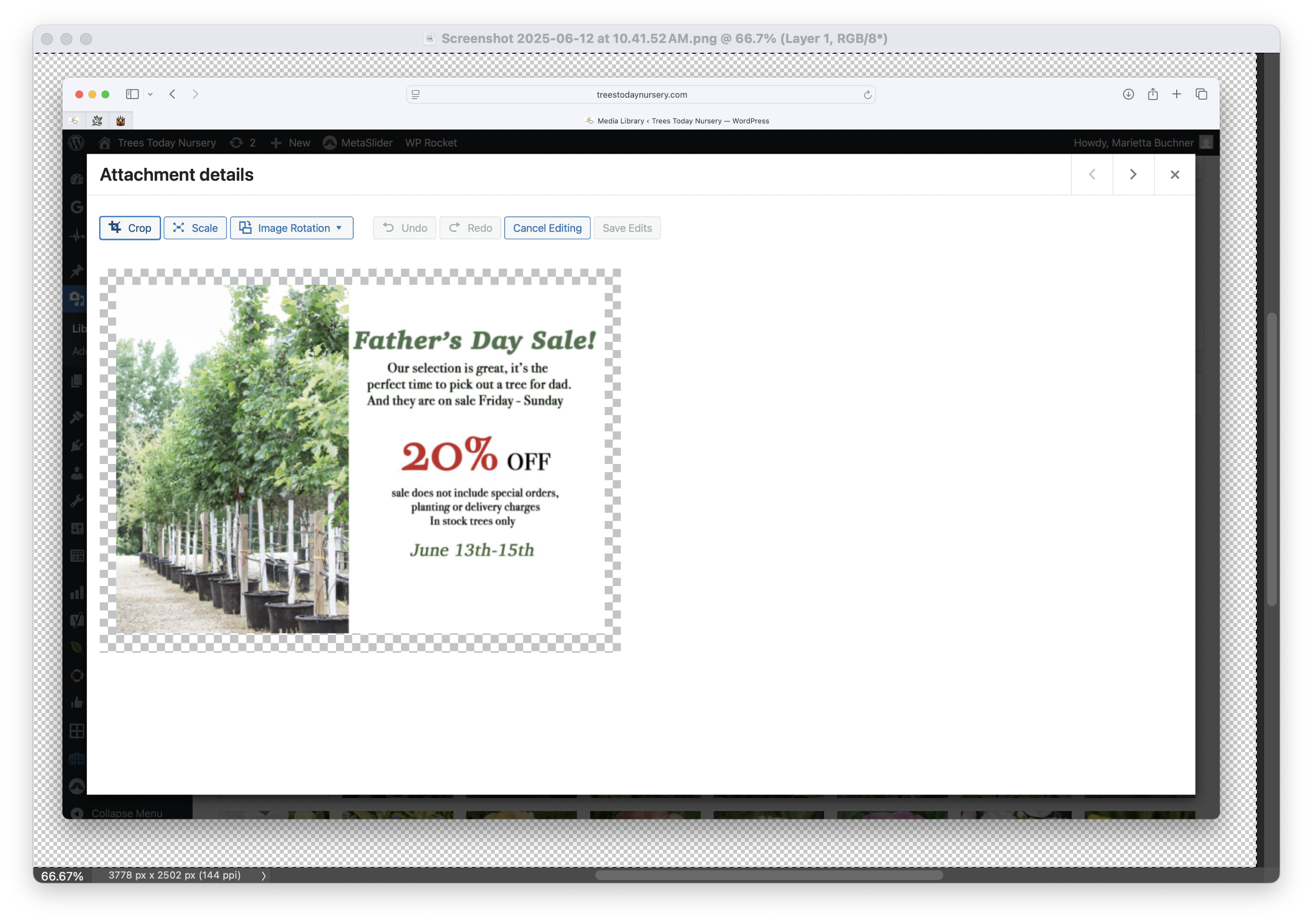Click Safari forward arrow

[x=195, y=94]
